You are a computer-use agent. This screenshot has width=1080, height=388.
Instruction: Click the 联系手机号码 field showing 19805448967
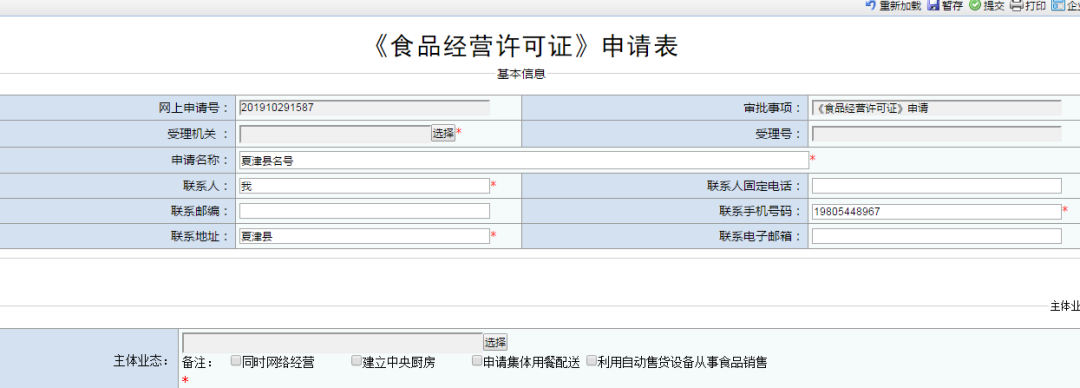point(937,211)
